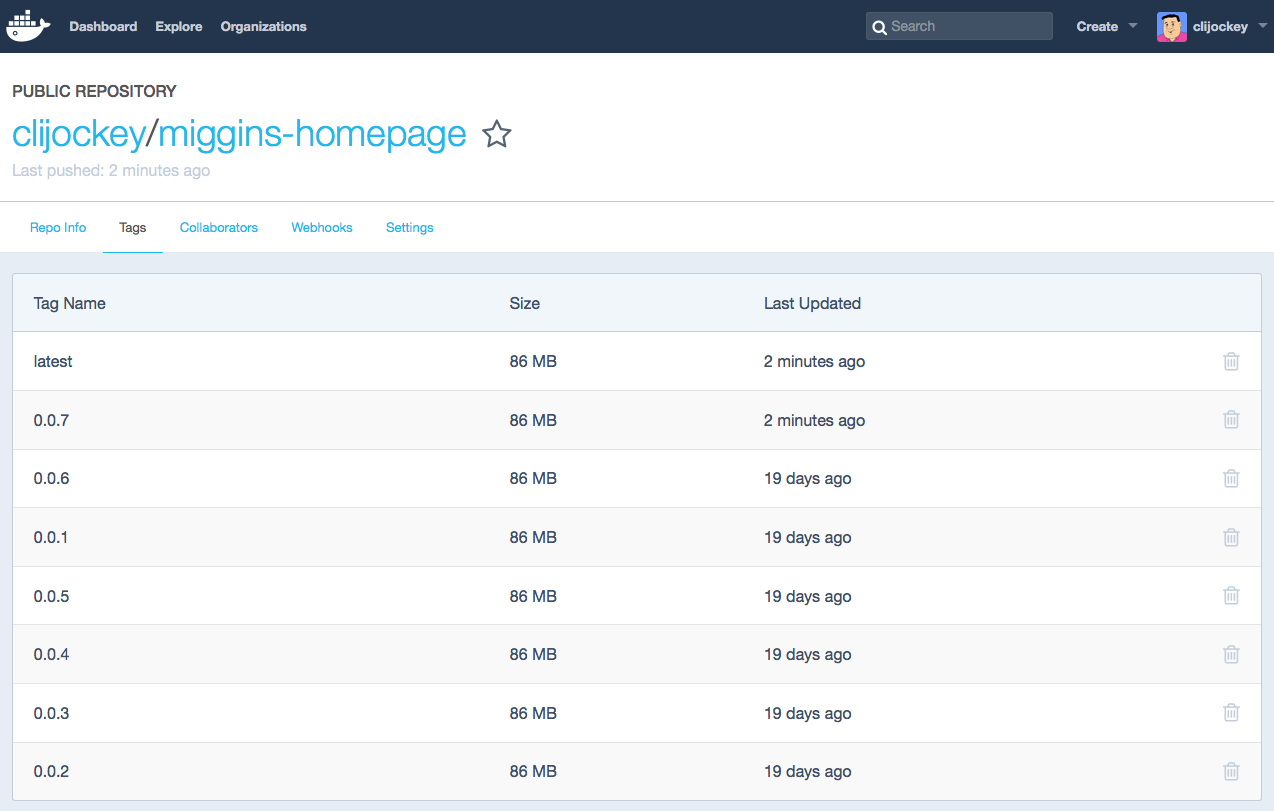The image size is (1274, 811).
Task: Click the 'Last pushed: 2 minutes ago' text
Action: pos(111,170)
